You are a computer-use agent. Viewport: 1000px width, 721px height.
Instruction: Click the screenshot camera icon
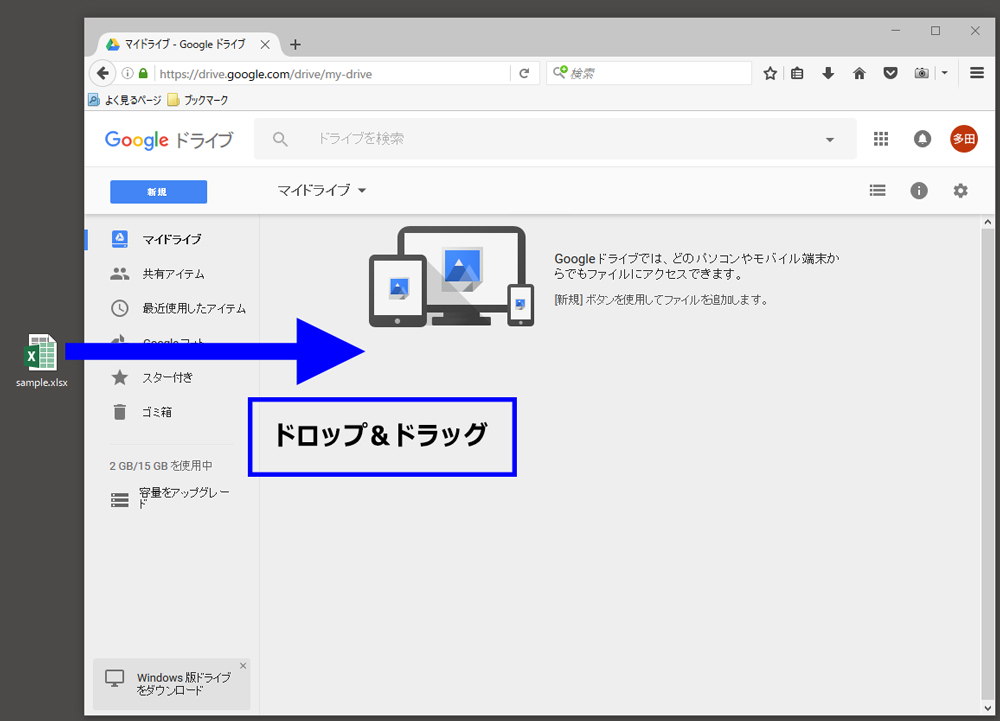(921, 73)
